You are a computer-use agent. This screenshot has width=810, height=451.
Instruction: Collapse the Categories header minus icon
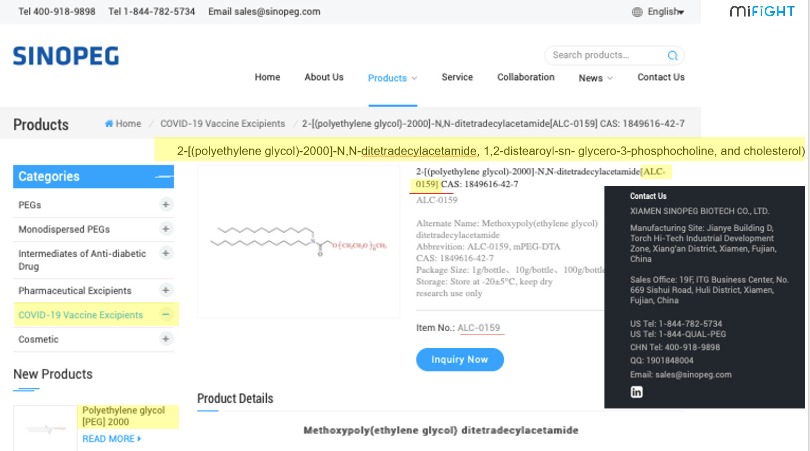(x=163, y=177)
